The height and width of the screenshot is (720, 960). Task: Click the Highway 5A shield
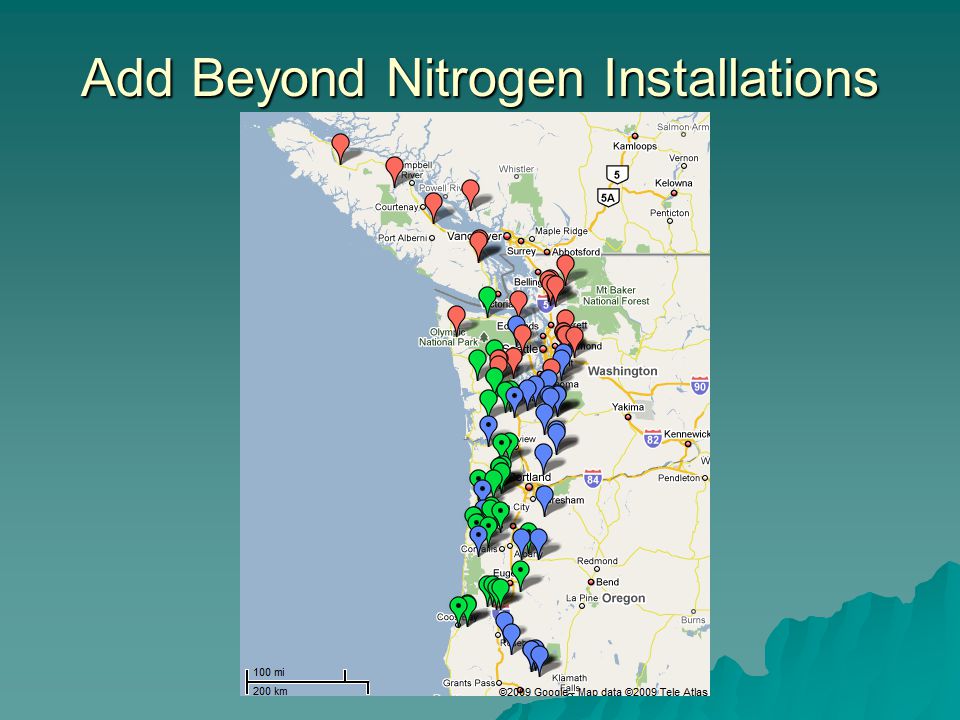coord(607,197)
